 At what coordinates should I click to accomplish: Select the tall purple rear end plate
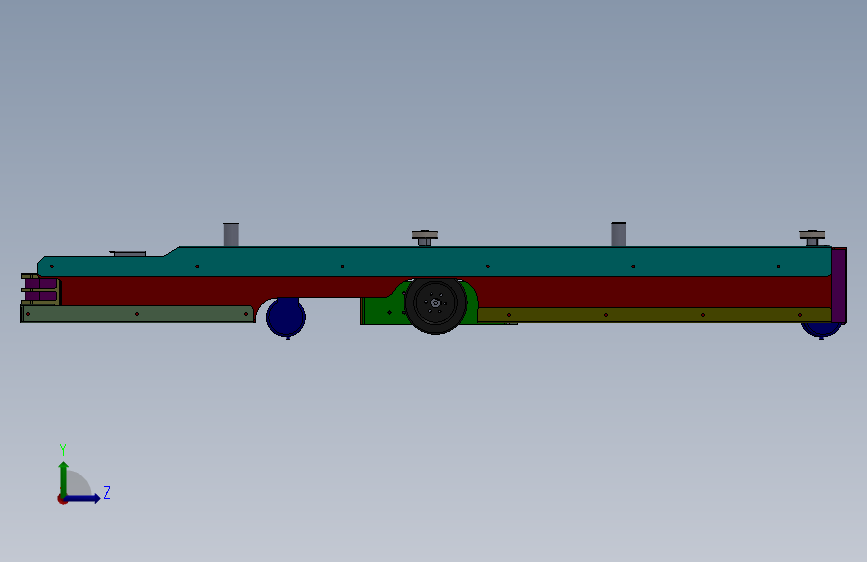coord(839,285)
